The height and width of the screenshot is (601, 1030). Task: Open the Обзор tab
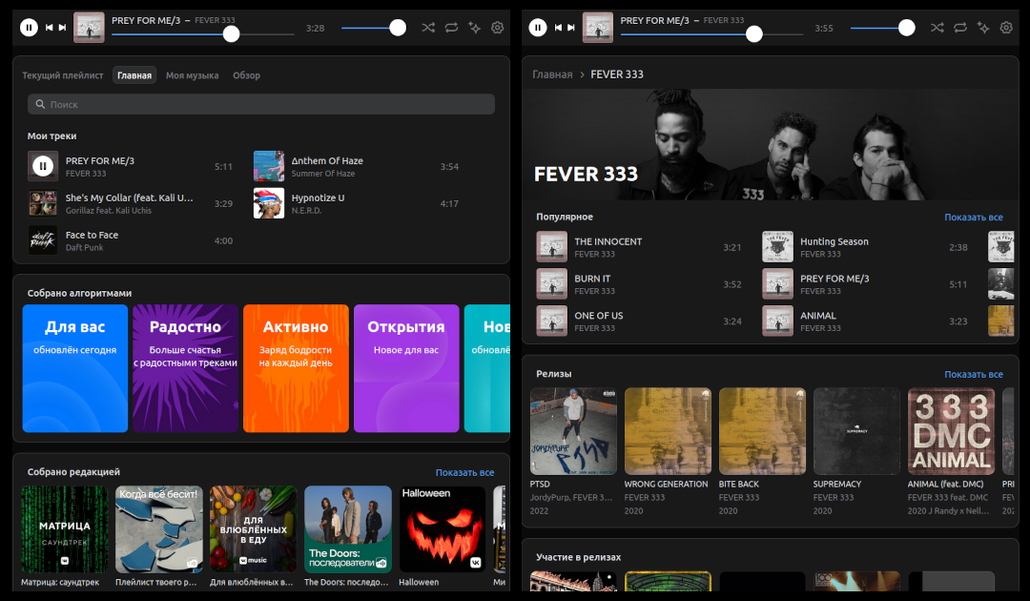pos(248,75)
